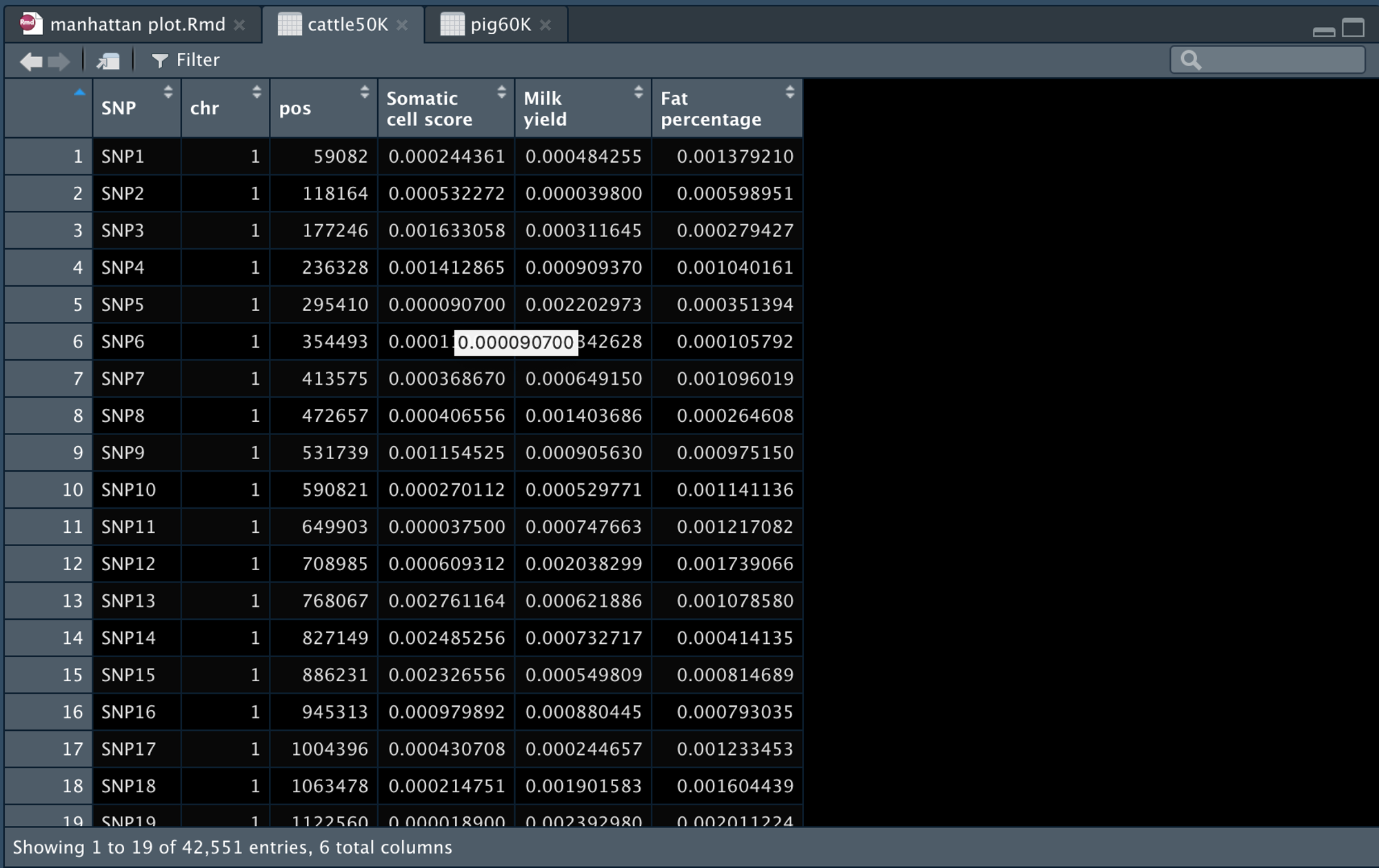Focus the data viewer search field

(x=1267, y=60)
